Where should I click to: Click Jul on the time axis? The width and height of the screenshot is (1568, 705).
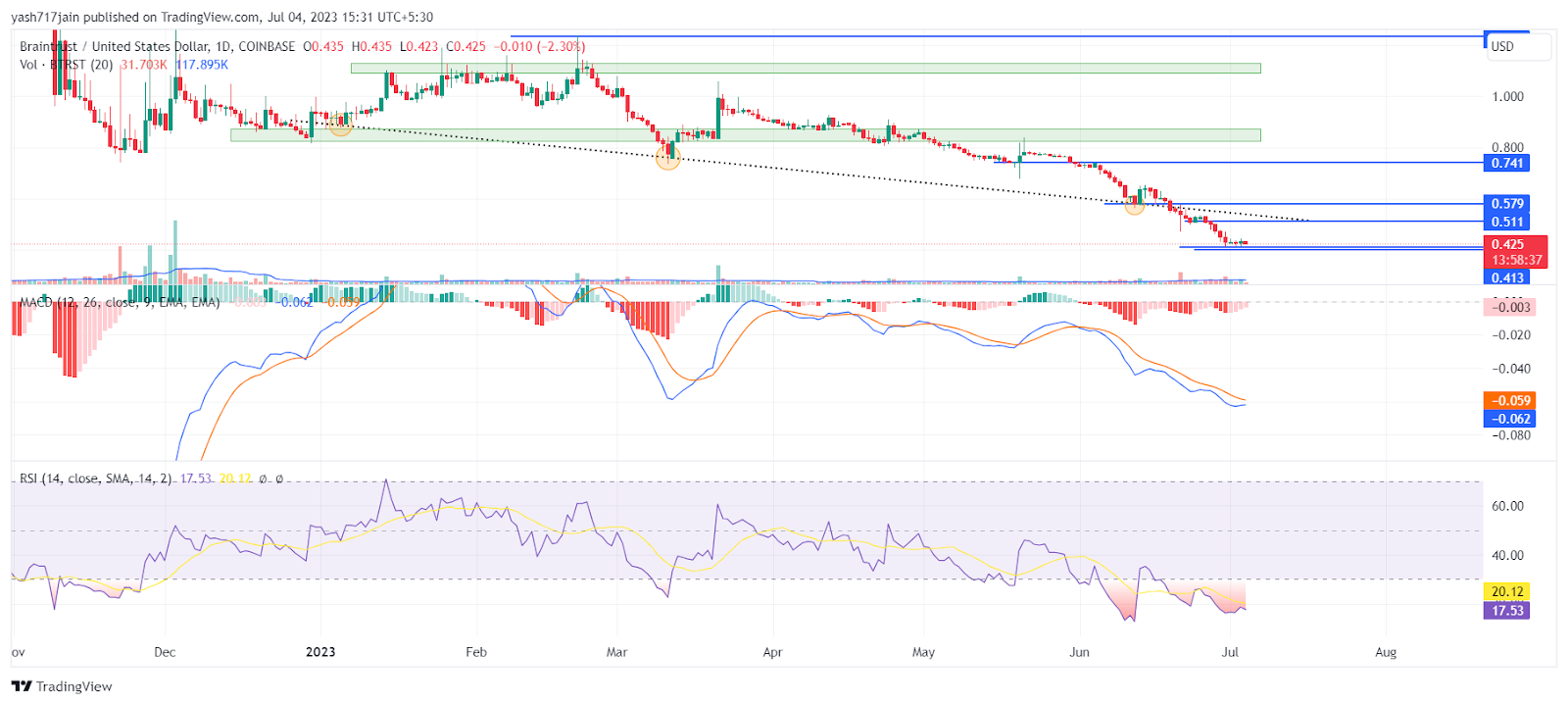tap(1230, 652)
